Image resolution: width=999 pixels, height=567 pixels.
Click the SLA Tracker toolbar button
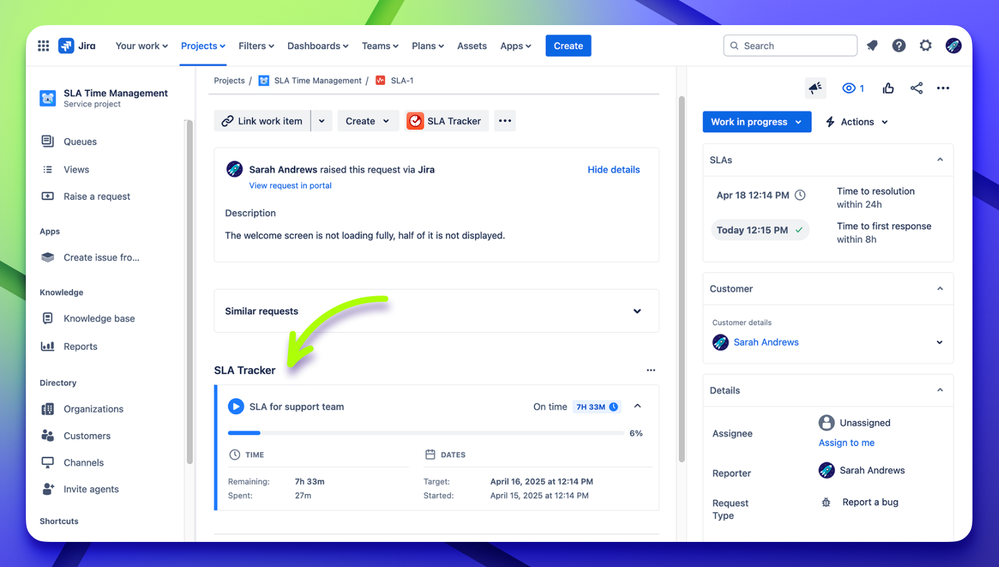click(x=447, y=121)
